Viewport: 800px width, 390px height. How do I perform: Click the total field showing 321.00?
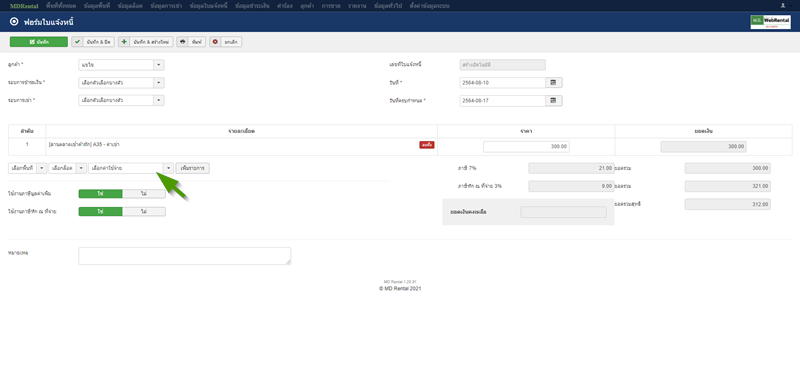pos(728,186)
